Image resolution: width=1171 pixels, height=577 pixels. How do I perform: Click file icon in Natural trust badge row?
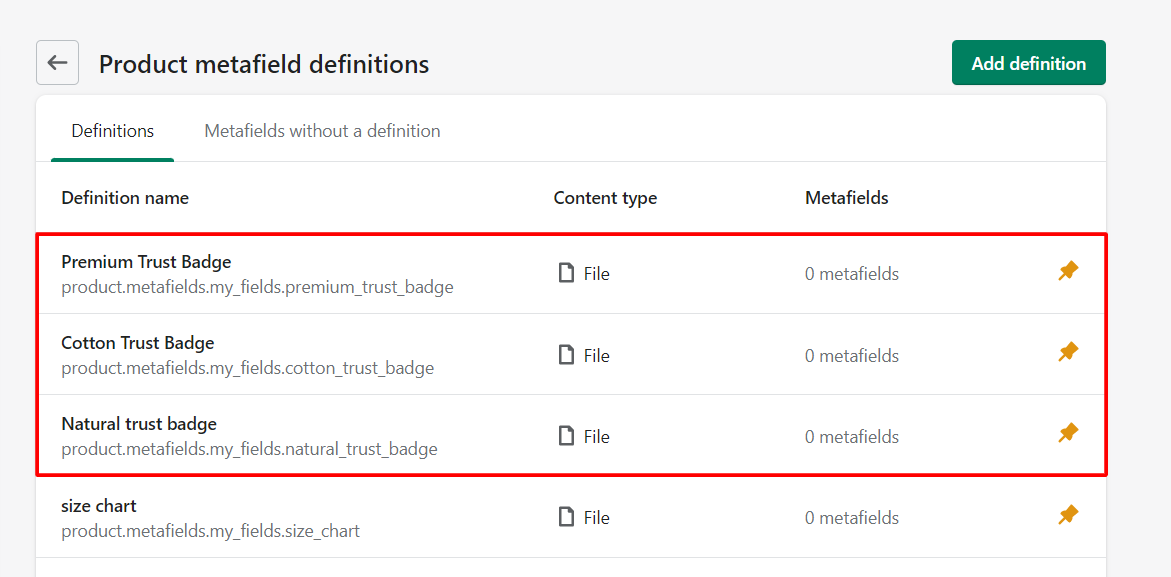[x=567, y=436]
